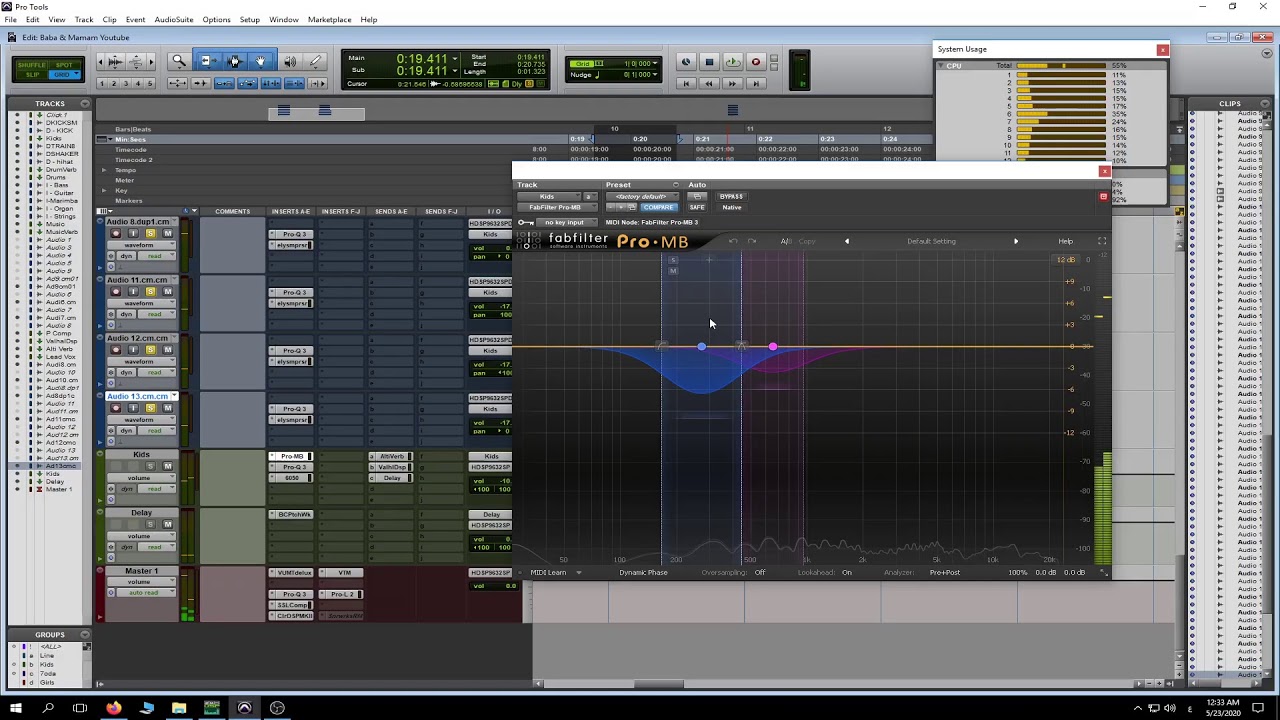Click the Undo arrow in Pro-MB
Image resolution: width=1280 pixels, height=720 pixels.
pos(733,241)
